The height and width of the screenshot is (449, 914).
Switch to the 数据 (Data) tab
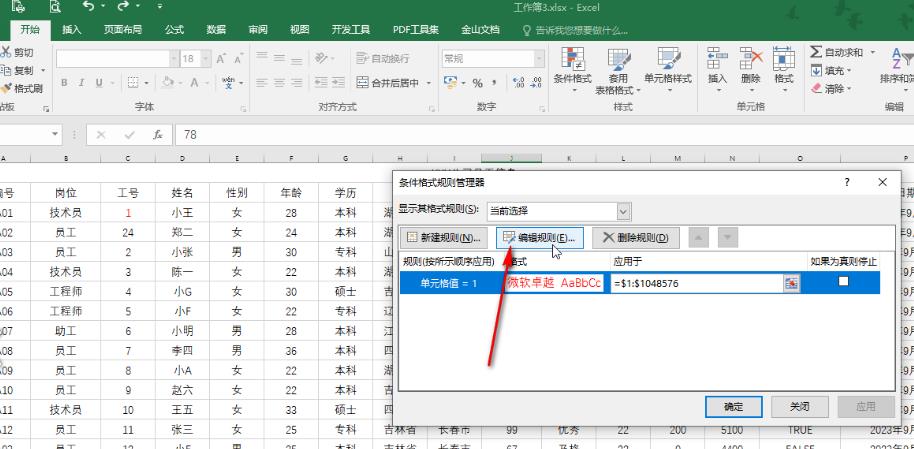[x=216, y=30]
